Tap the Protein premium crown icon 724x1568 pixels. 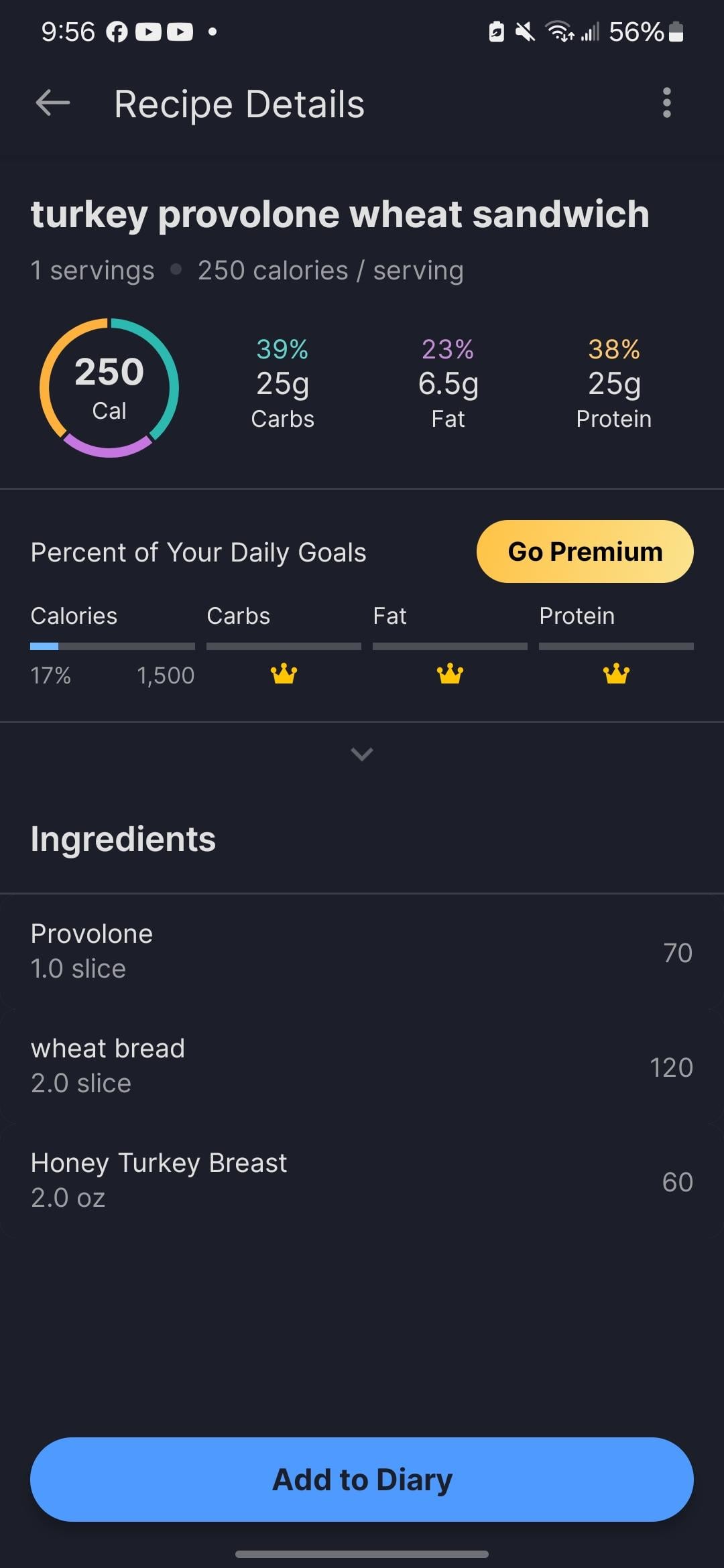616,673
